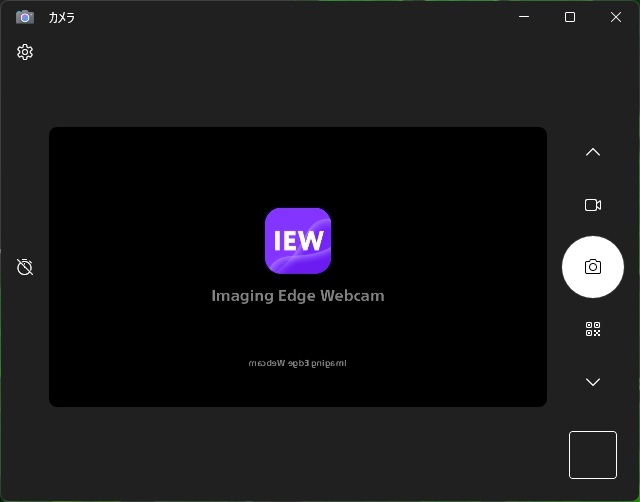This screenshot has height=502, width=640.
Task: Open camera settings with the gear icon
Action: click(x=25, y=52)
